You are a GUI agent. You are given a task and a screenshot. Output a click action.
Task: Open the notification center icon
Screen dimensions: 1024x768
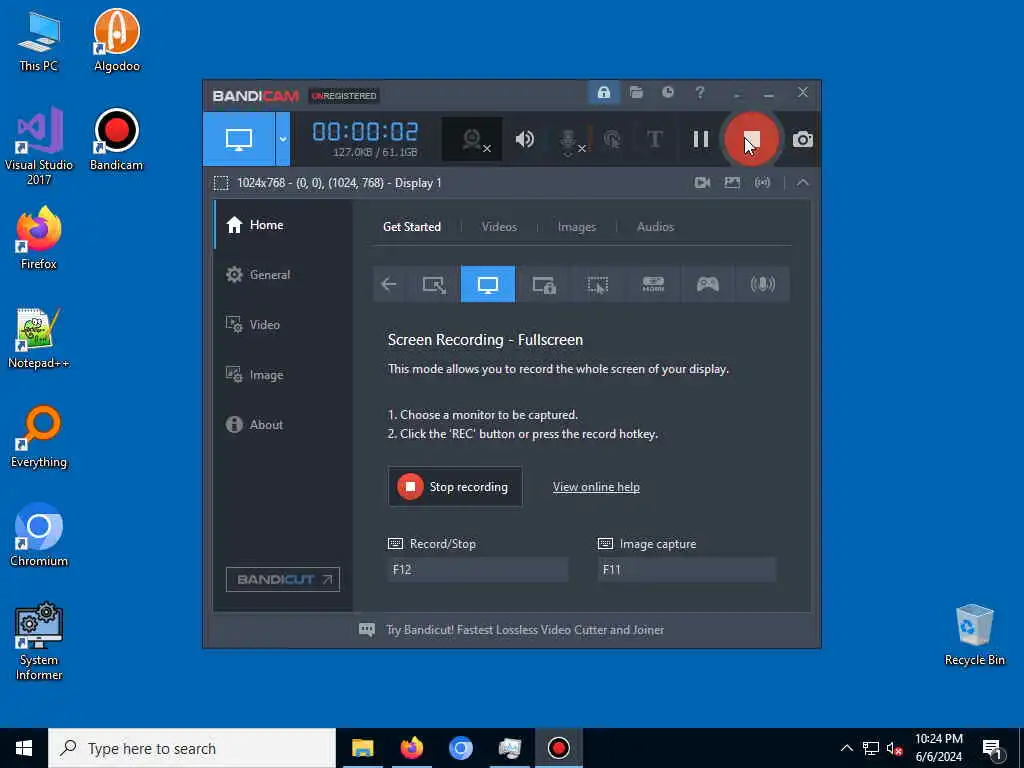coord(992,748)
